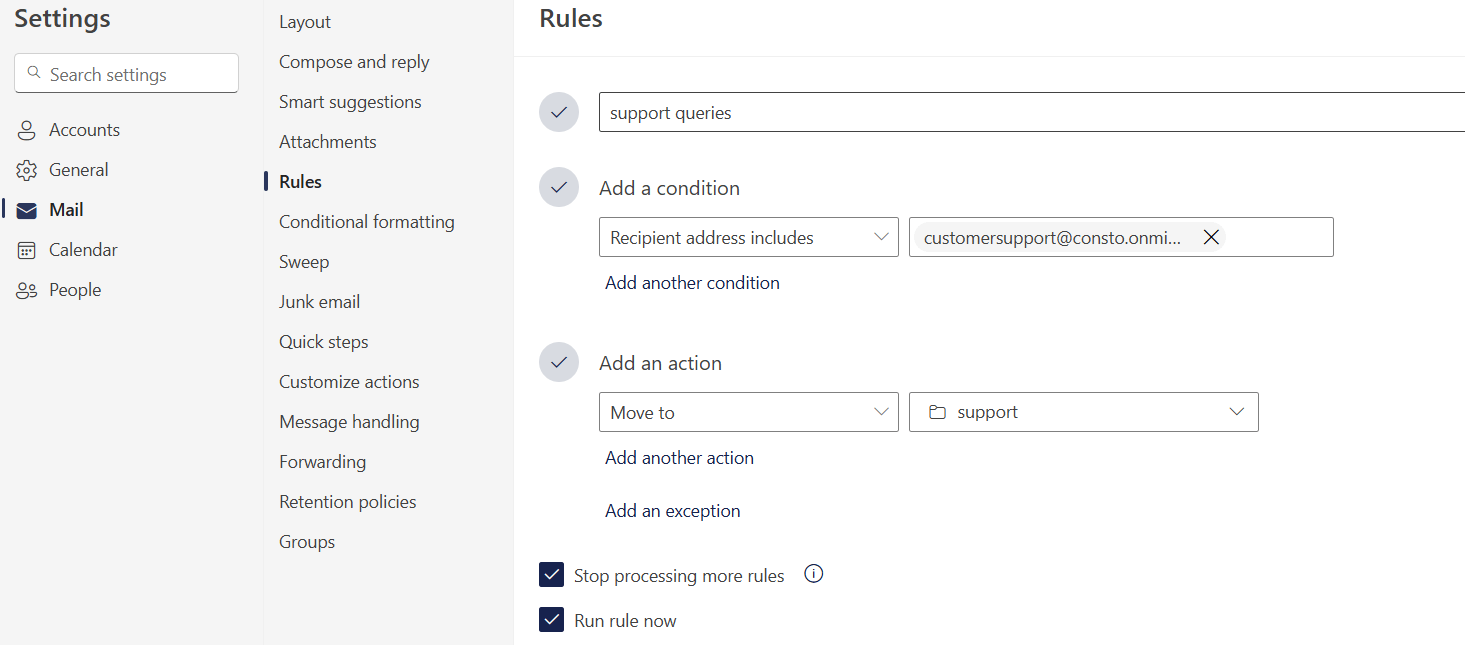Image resolution: width=1465 pixels, height=645 pixels.
Task: Open Accounts settings using the person icon
Action: tap(25, 129)
